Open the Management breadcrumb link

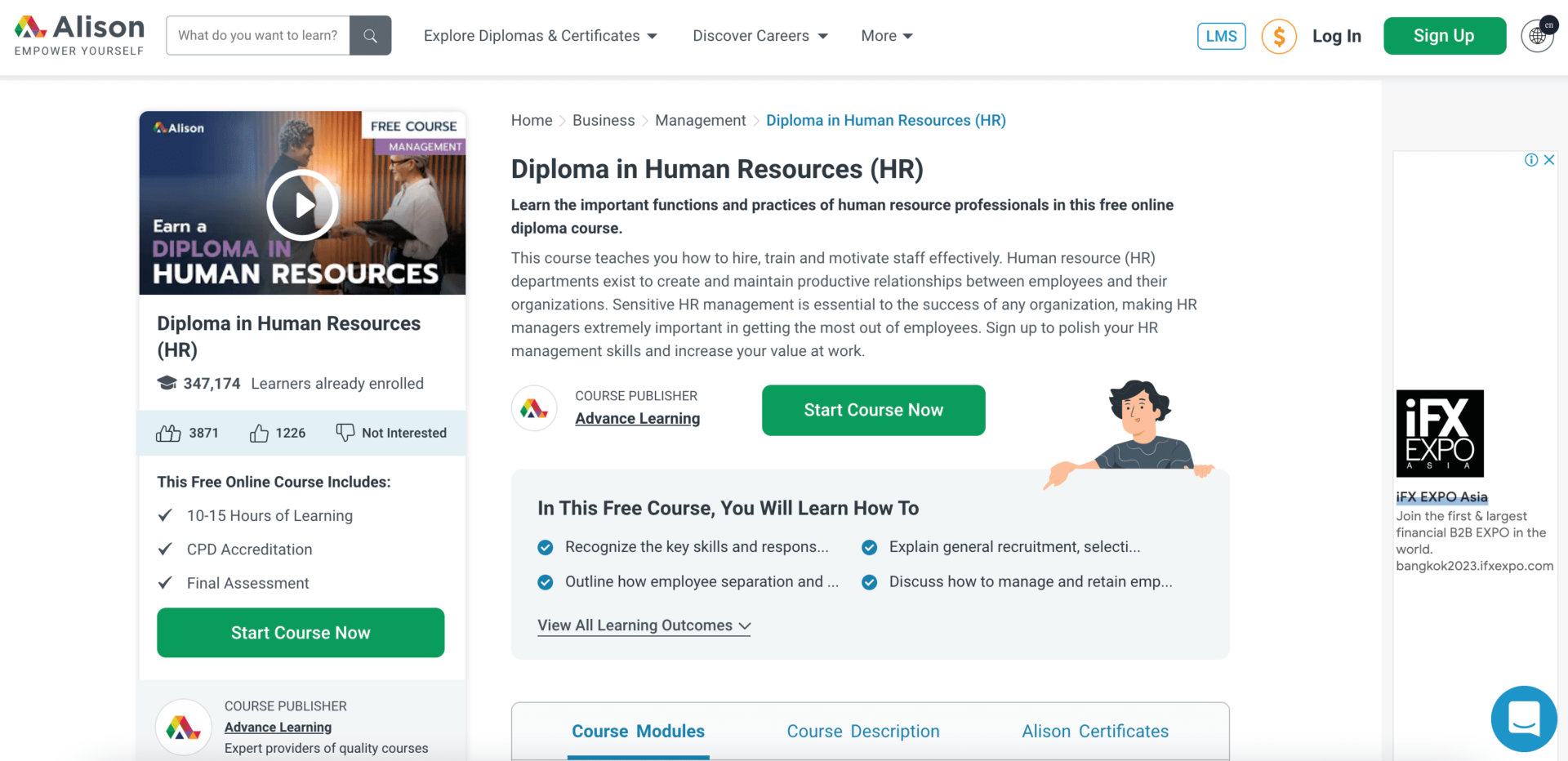(x=700, y=121)
